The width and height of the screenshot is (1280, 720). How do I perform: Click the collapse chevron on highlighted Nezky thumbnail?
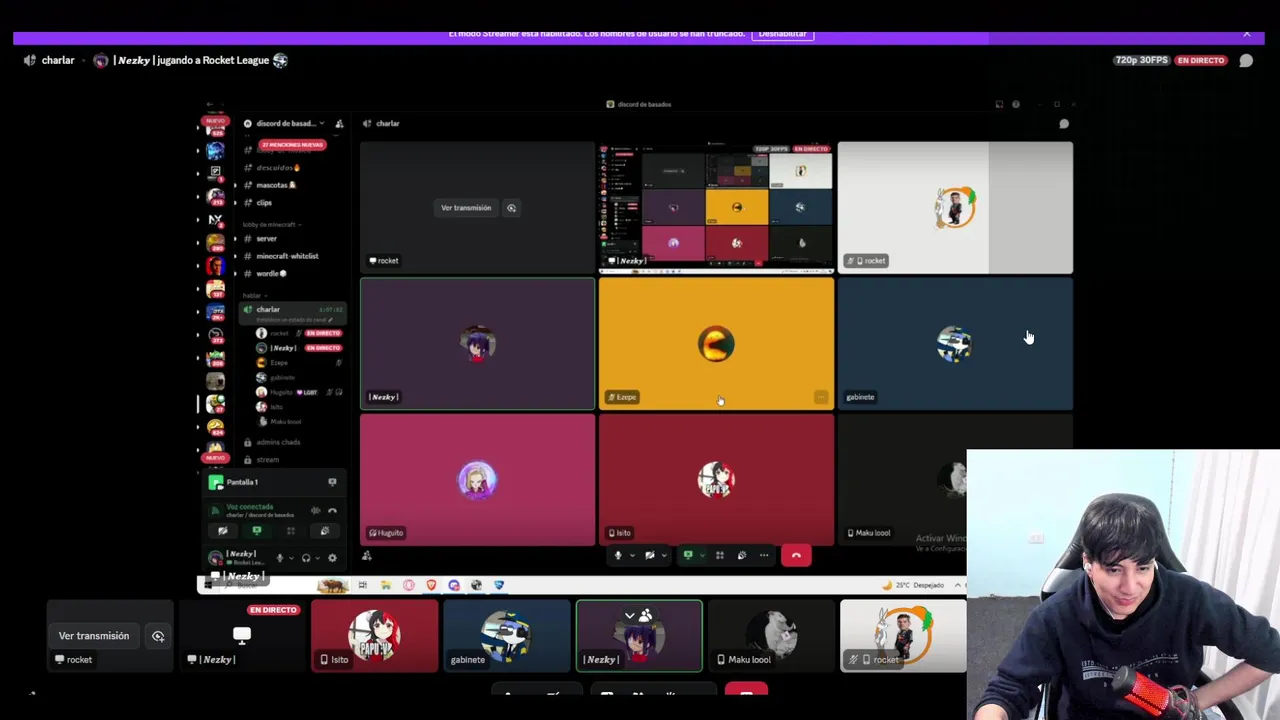click(x=629, y=615)
